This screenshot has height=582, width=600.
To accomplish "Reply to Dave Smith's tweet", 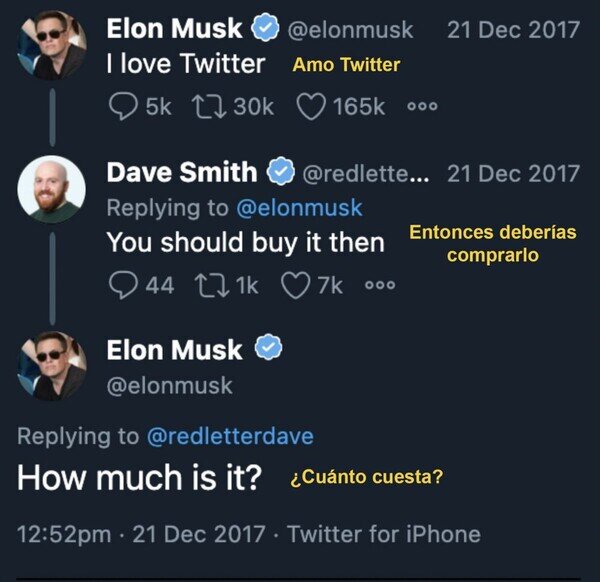I will (x=124, y=286).
